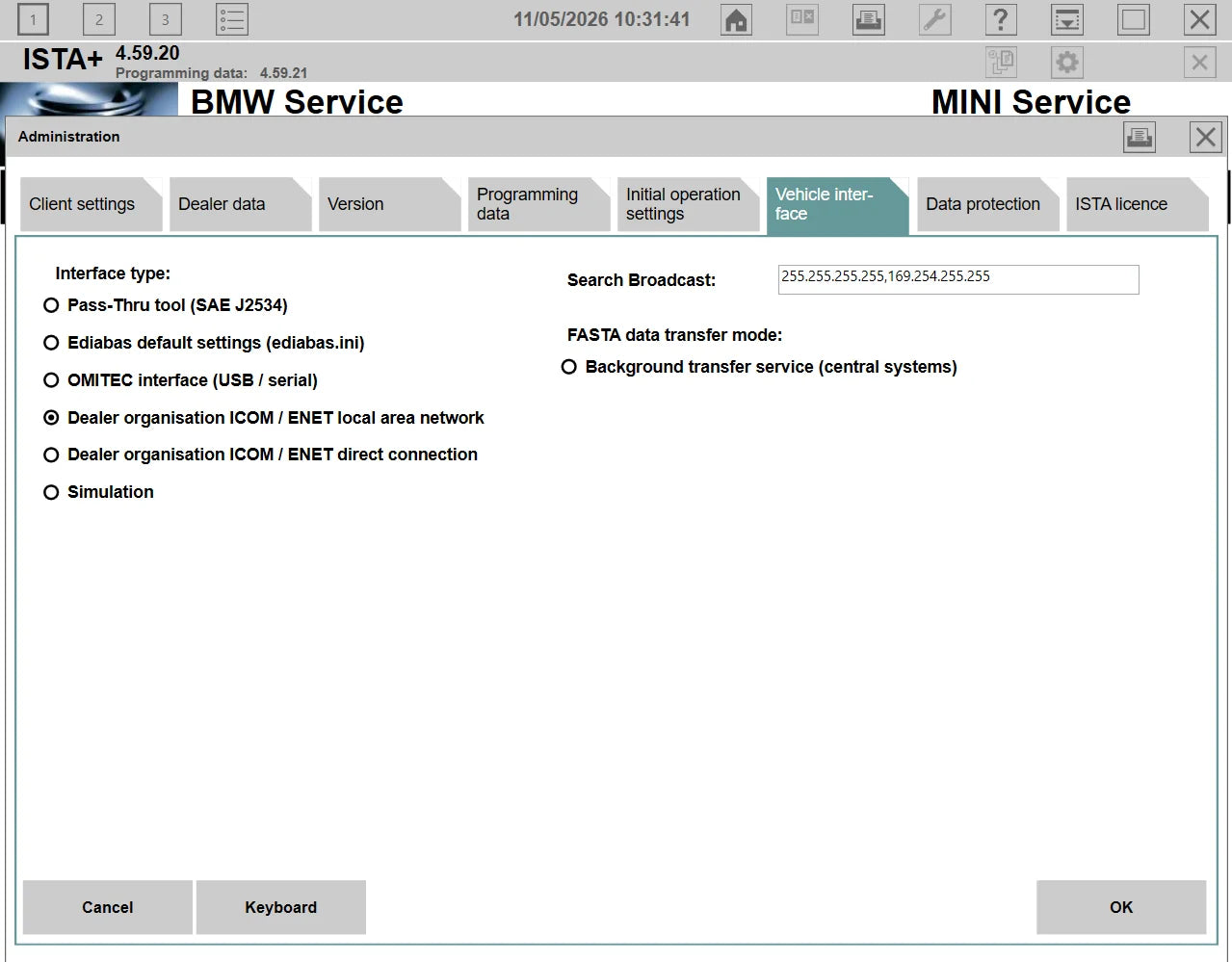Click the FASTA data transfer mode label
The image size is (1232, 962).
pyautogui.click(x=674, y=335)
